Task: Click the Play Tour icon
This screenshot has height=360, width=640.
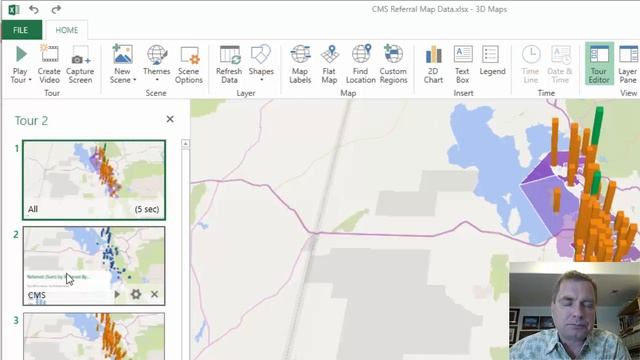Action: tap(20, 55)
